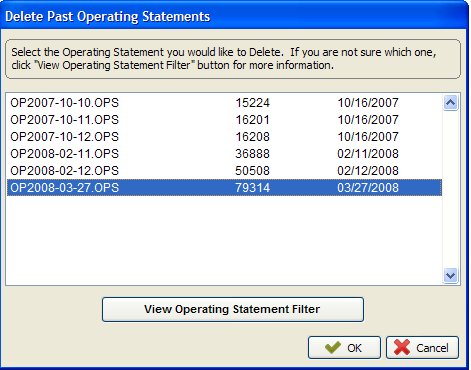Click size value 15224 in first row
This screenshot has width=471, height=370.
[x=252, y=103]
